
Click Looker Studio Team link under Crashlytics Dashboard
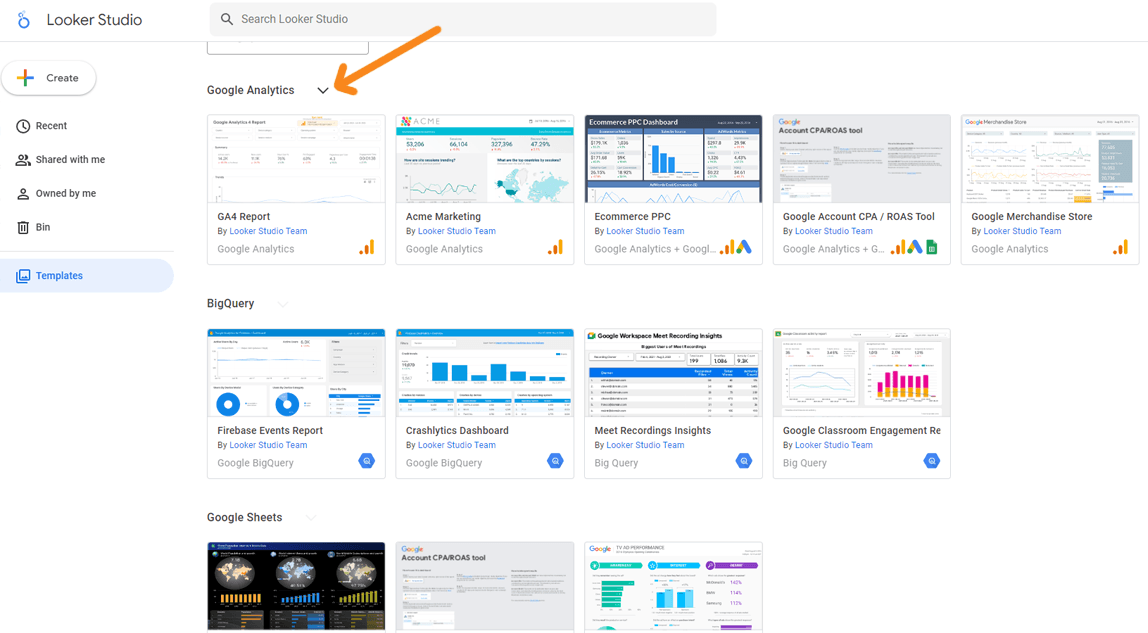[457, 445]
